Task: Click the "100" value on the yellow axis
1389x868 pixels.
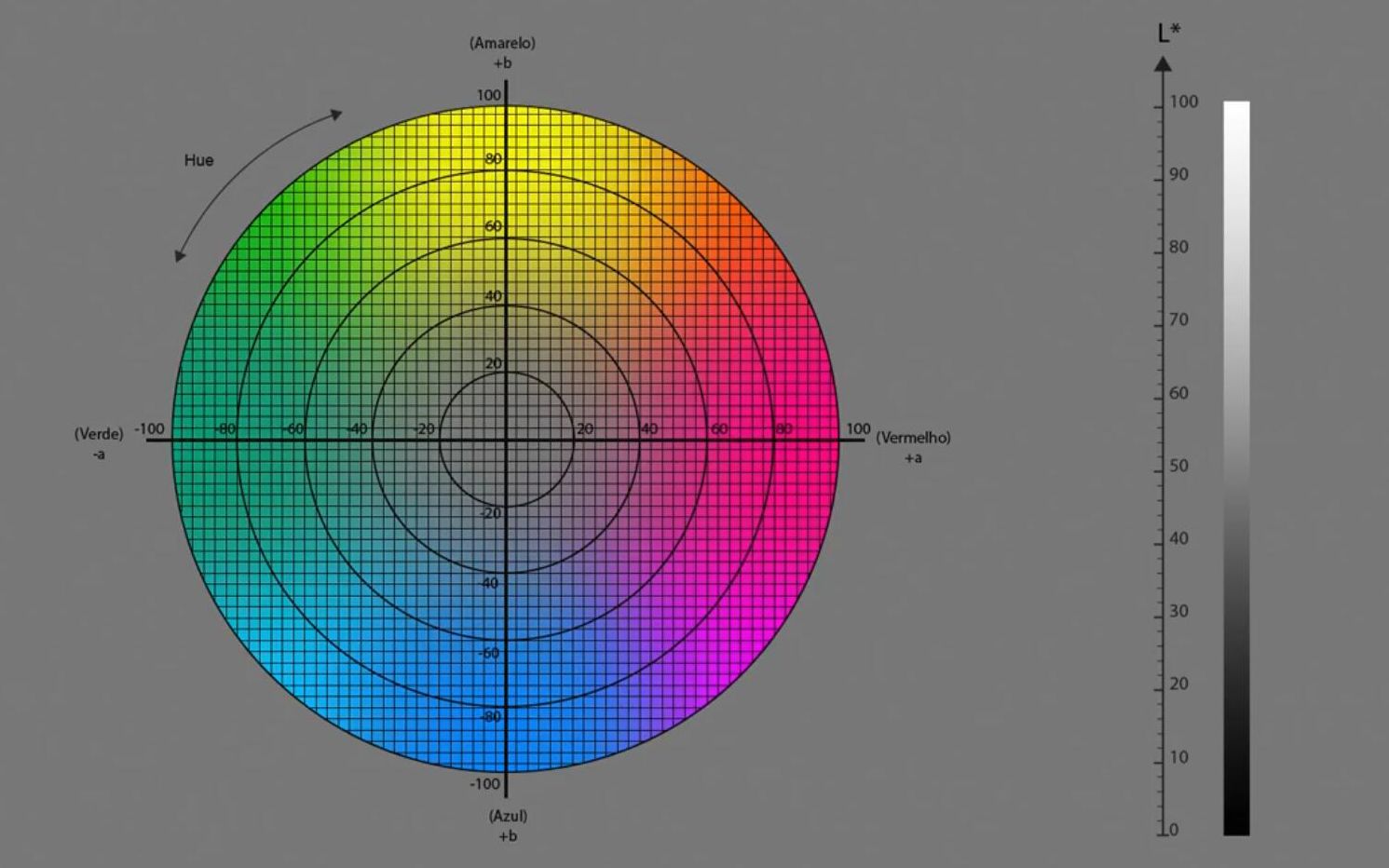Action: coord(488,95)
